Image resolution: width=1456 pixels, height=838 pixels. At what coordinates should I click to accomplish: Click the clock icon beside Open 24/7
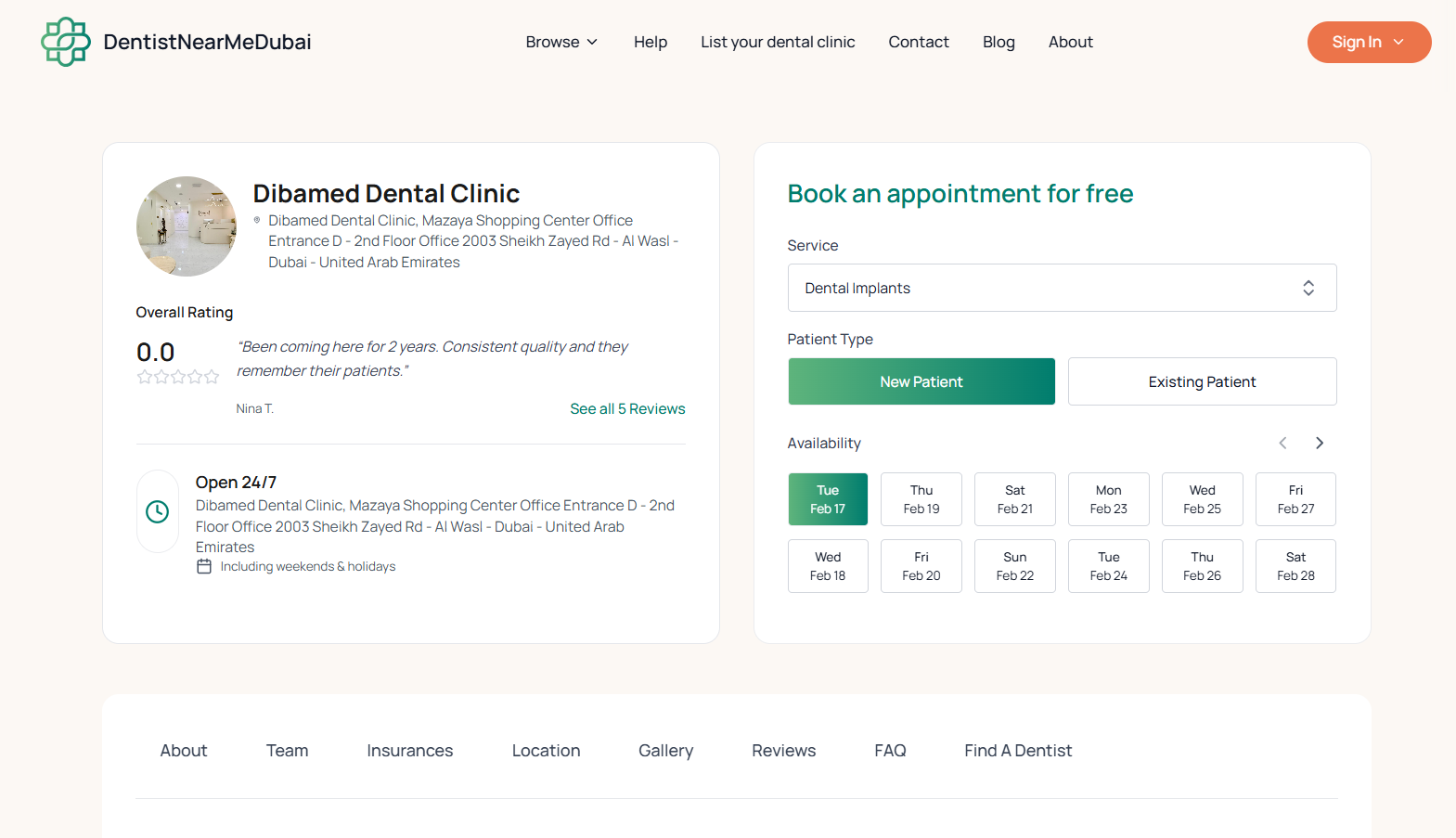coord(157,511)
